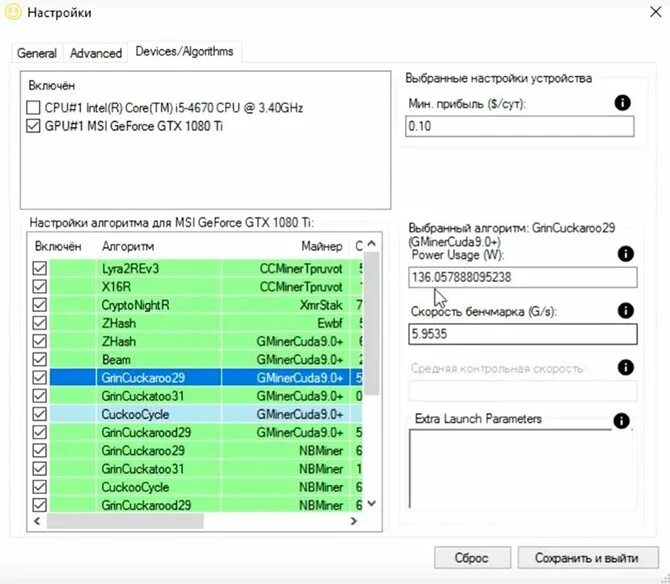
Task: Click XmrStak miner cell
Action: (321, 305)
